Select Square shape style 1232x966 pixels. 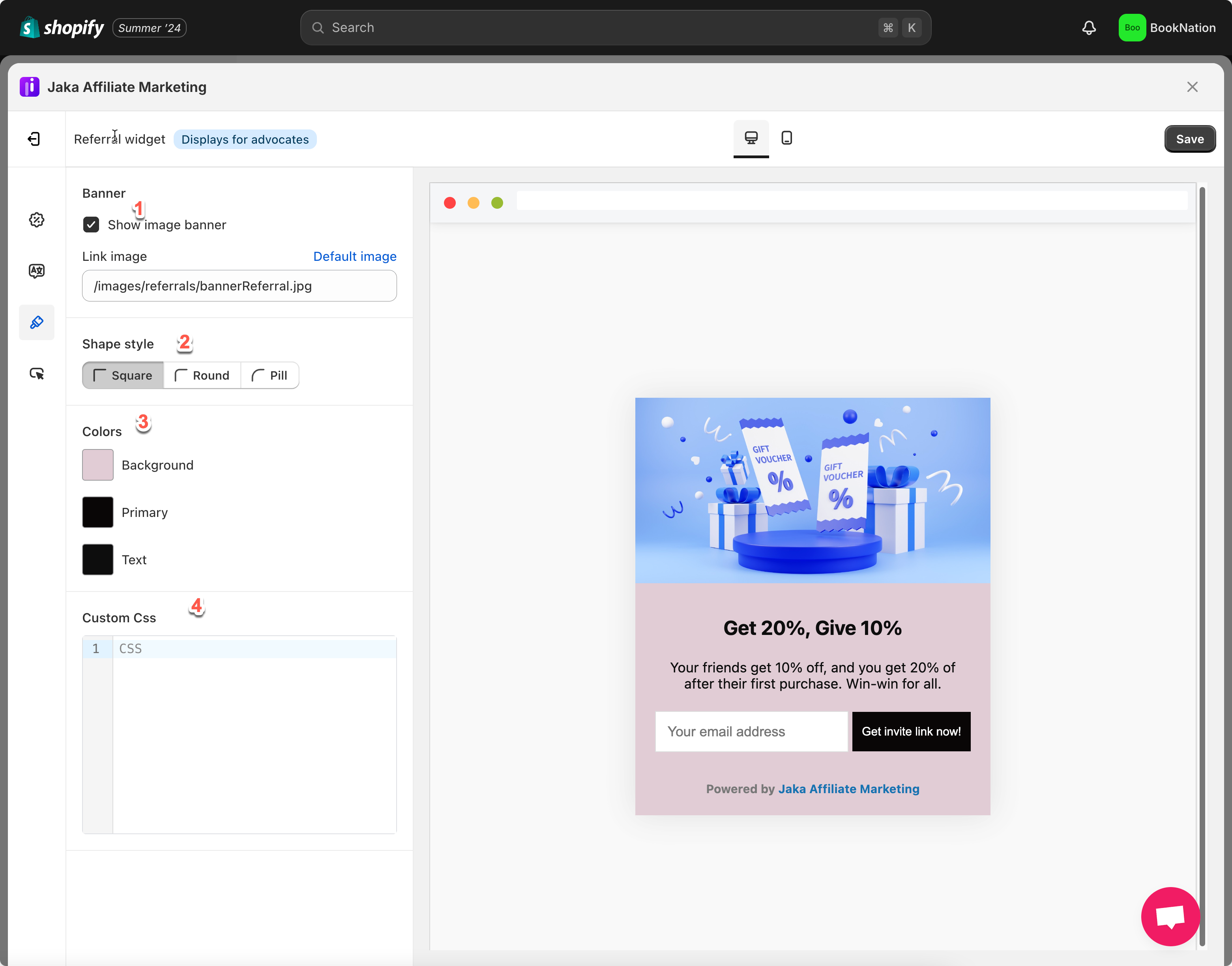click(x=123, y=376)
